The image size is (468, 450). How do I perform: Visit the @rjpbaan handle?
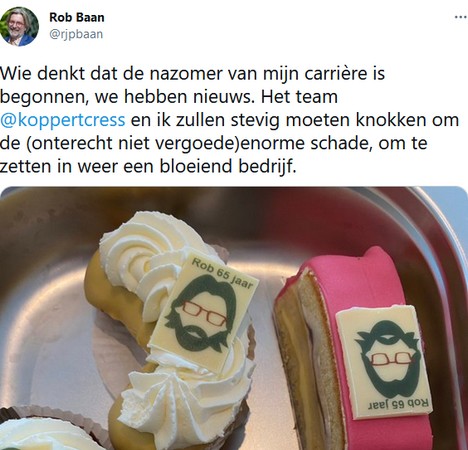76,34
